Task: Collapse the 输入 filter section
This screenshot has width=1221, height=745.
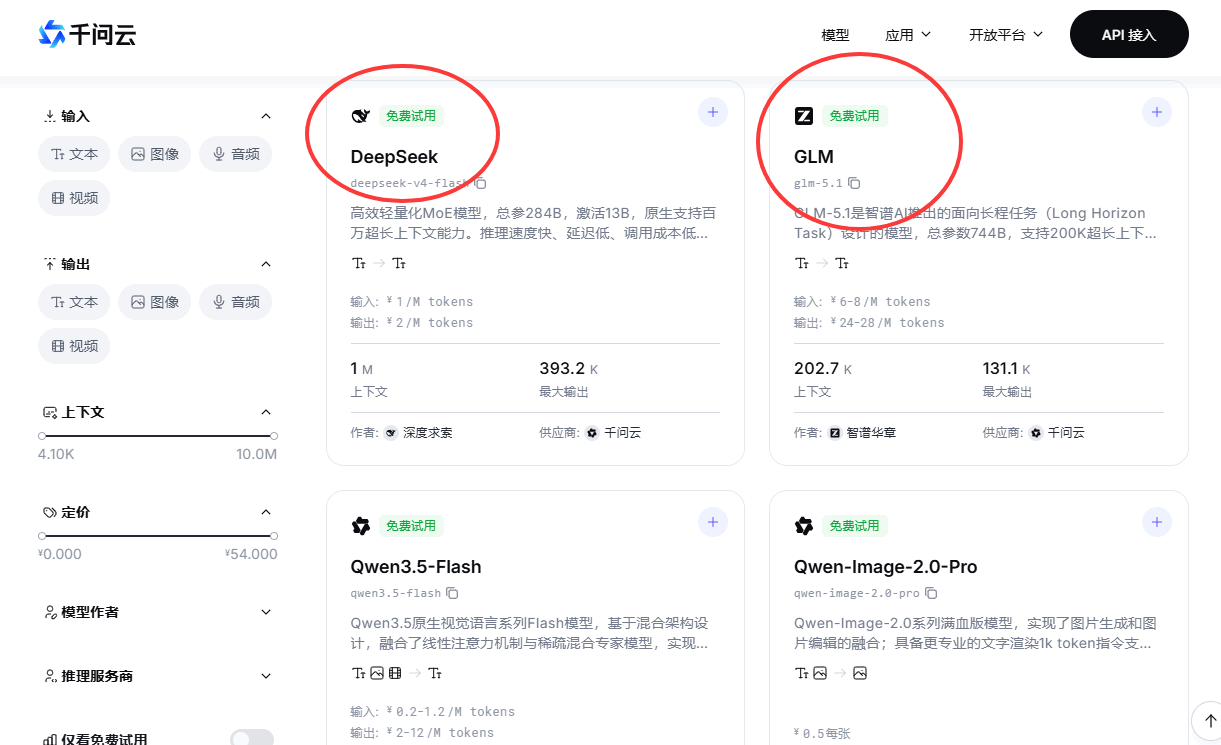Action: pos(266,116)
